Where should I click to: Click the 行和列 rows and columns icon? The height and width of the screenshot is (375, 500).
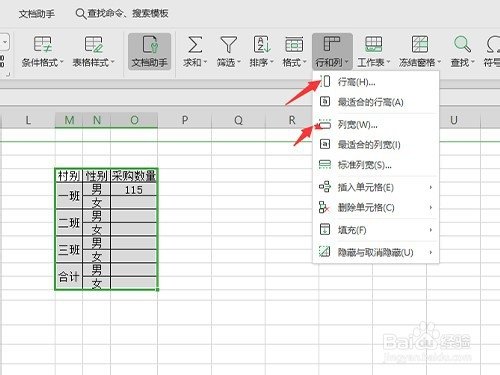click(x=332, y=44)
